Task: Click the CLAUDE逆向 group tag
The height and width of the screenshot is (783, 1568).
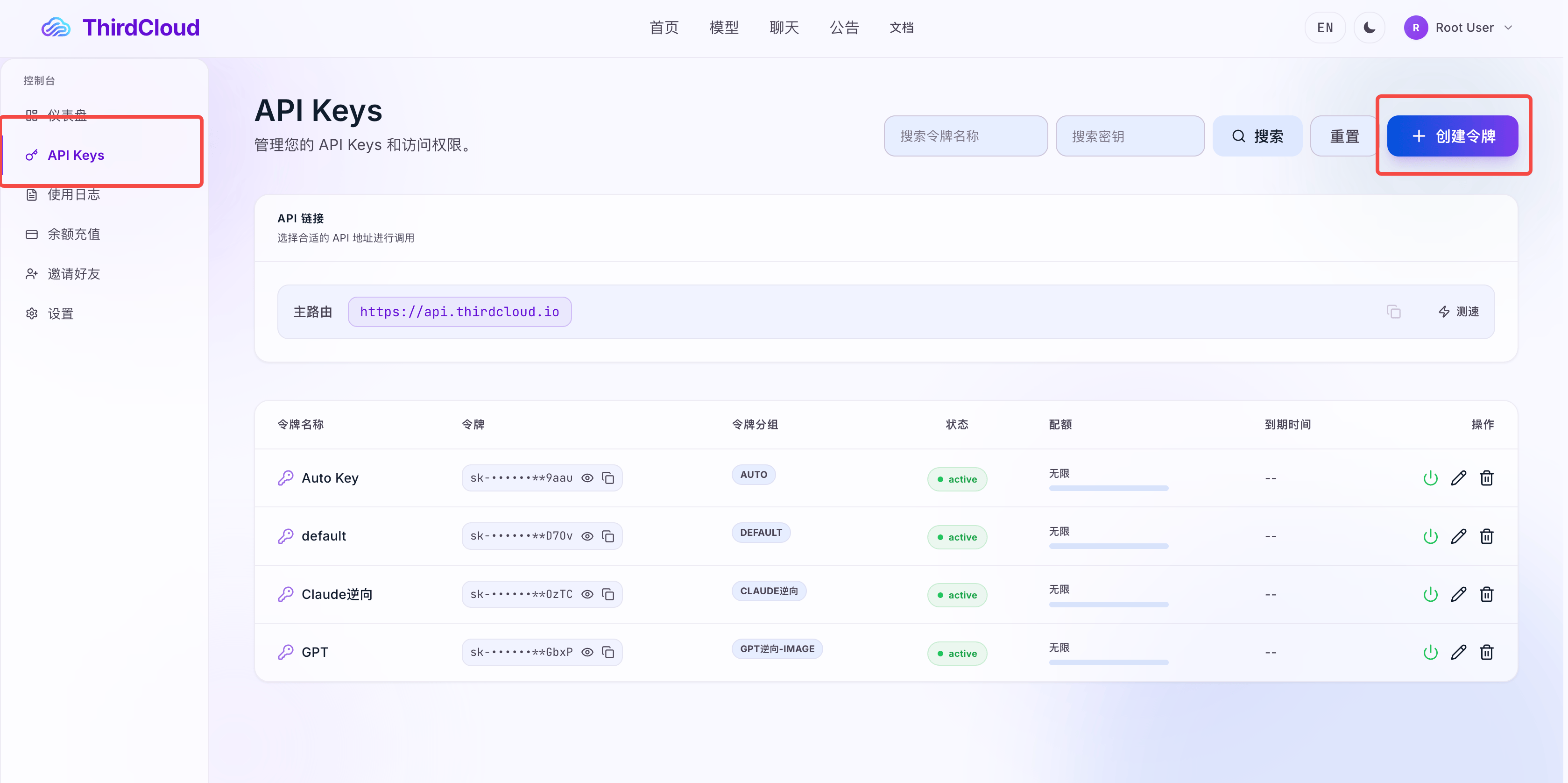Action: [x=769, y=591]
